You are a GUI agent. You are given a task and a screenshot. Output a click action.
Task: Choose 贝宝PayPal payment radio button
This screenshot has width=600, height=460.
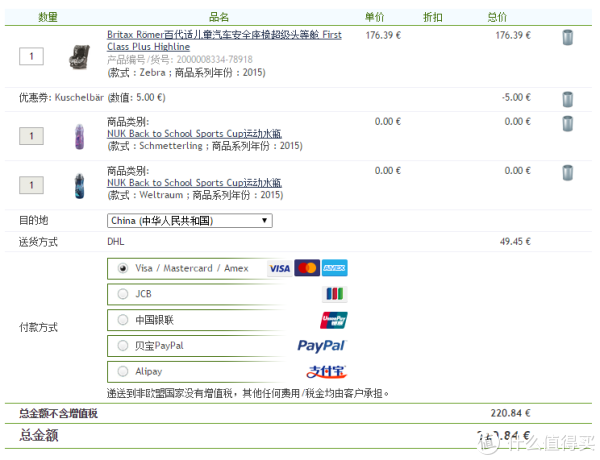(x=122, y=346)
